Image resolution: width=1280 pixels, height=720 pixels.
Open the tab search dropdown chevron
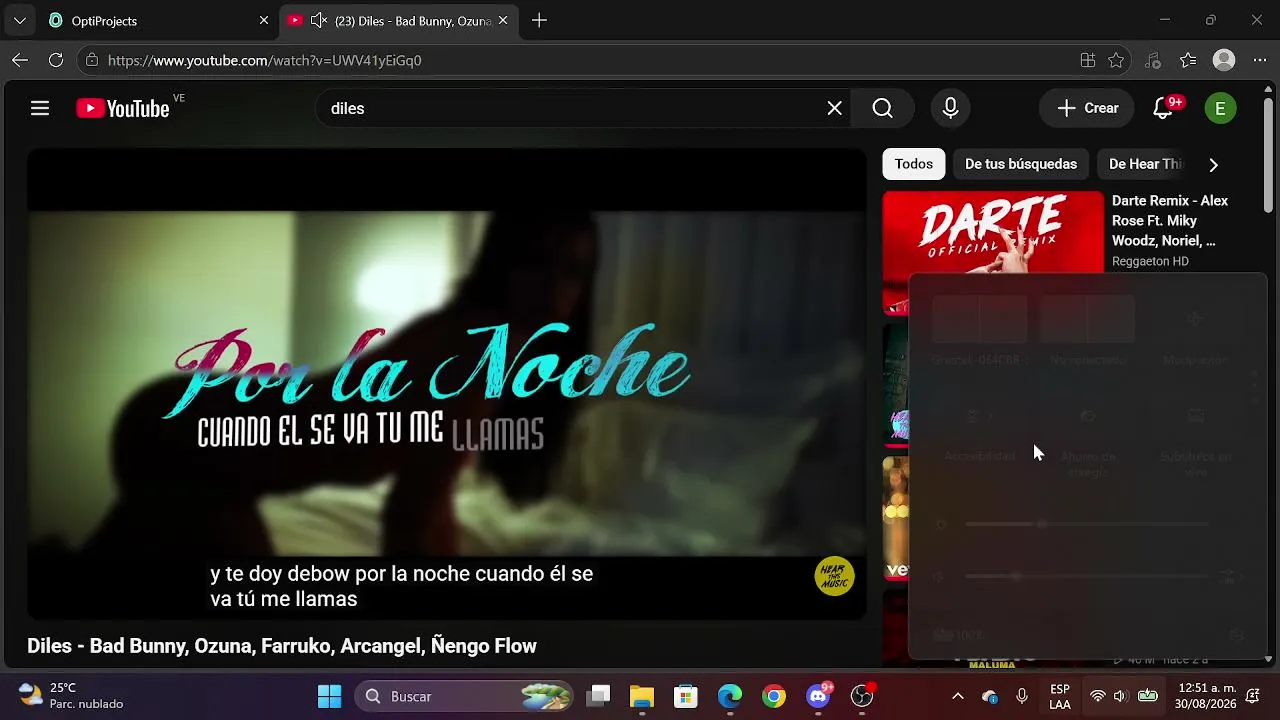coord(19,20)
